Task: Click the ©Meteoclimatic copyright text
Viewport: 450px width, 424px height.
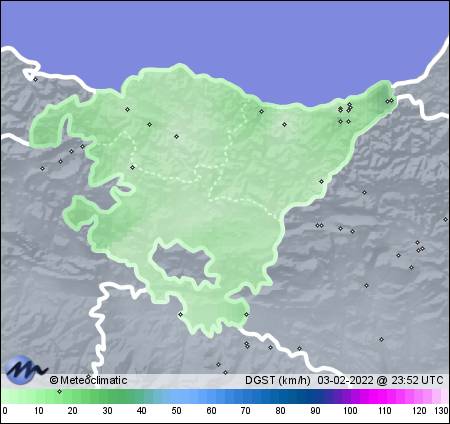Action: [88, 380]
